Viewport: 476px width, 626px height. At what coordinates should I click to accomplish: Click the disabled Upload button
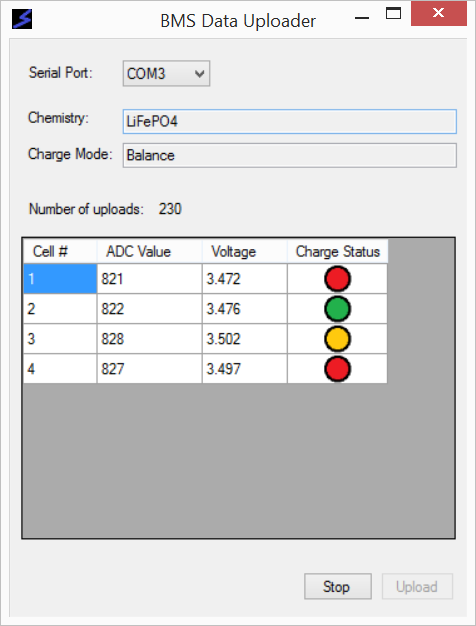[417, 586]
